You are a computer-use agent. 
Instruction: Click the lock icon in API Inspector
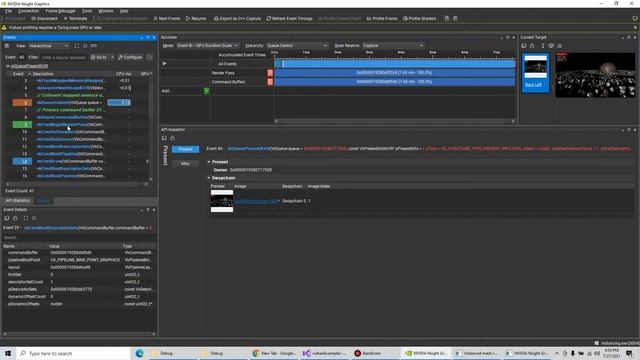172,138
